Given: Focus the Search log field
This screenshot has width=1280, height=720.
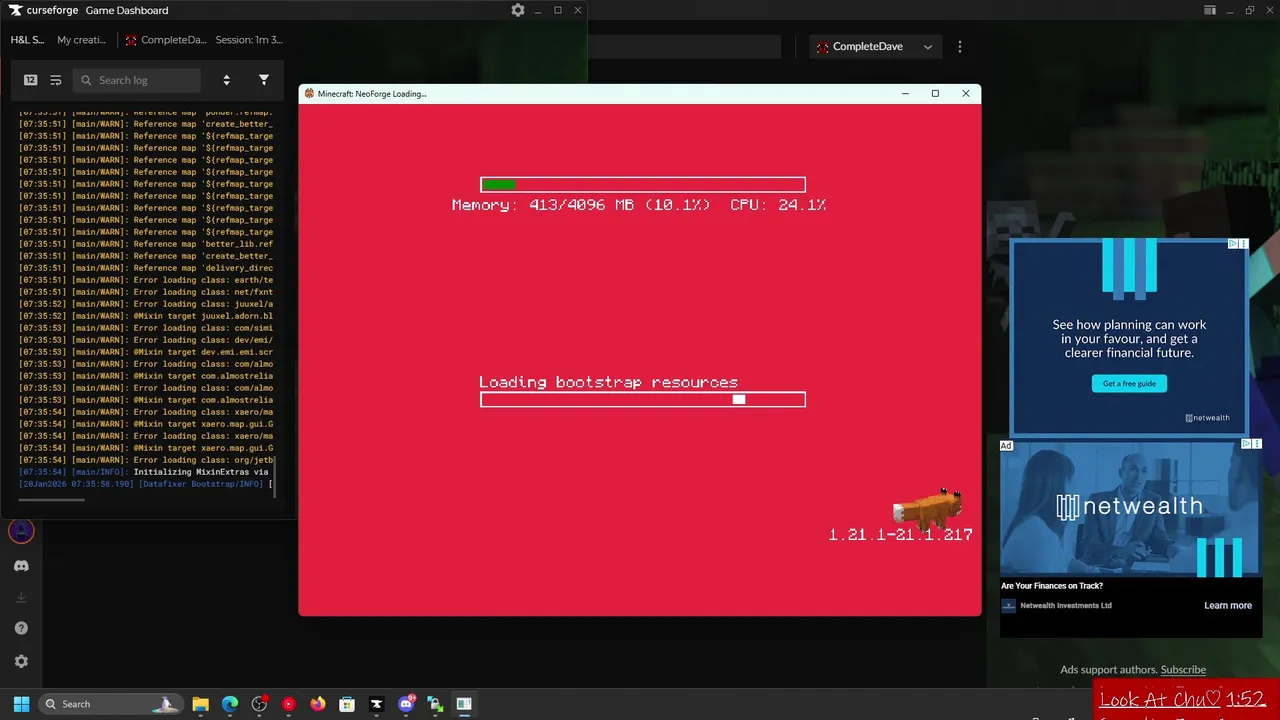Looking at the screenshot, I should [x=137, y=80].
